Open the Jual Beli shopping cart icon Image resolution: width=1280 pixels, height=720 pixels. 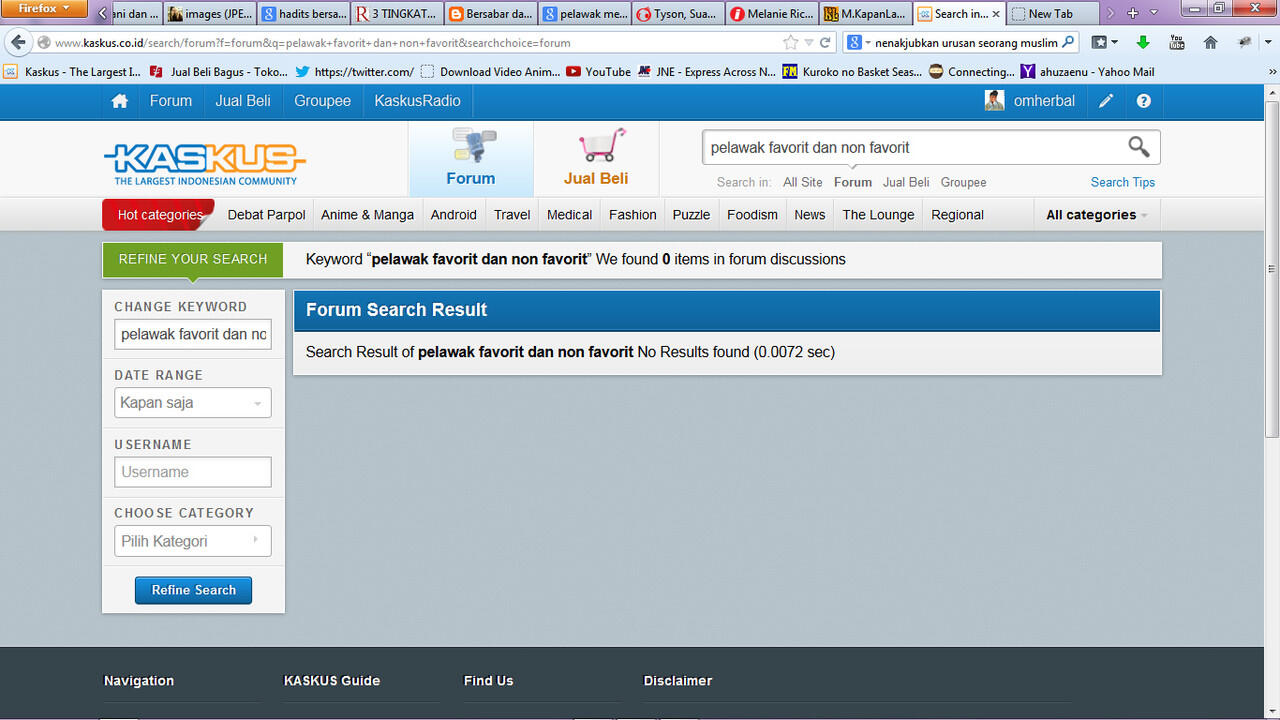(x=602, y=146)
